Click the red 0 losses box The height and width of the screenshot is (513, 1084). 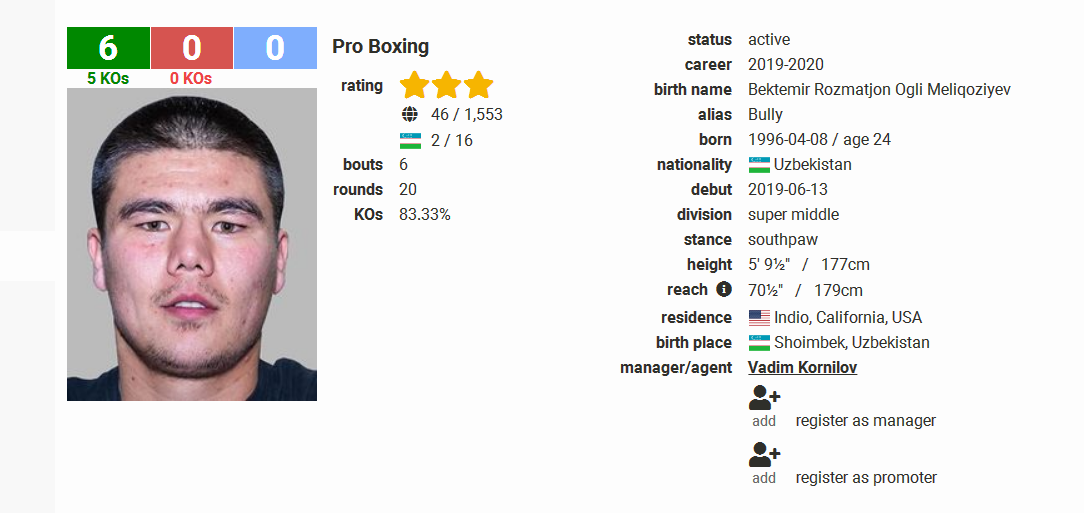click(x=191, y=48)
